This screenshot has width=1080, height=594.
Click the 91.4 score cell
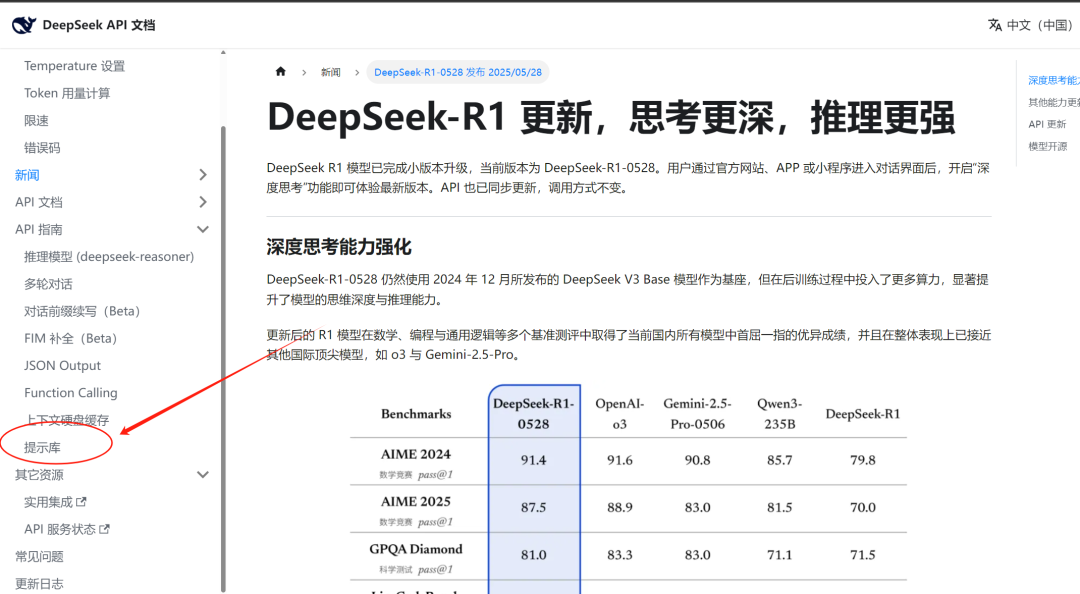534,460
